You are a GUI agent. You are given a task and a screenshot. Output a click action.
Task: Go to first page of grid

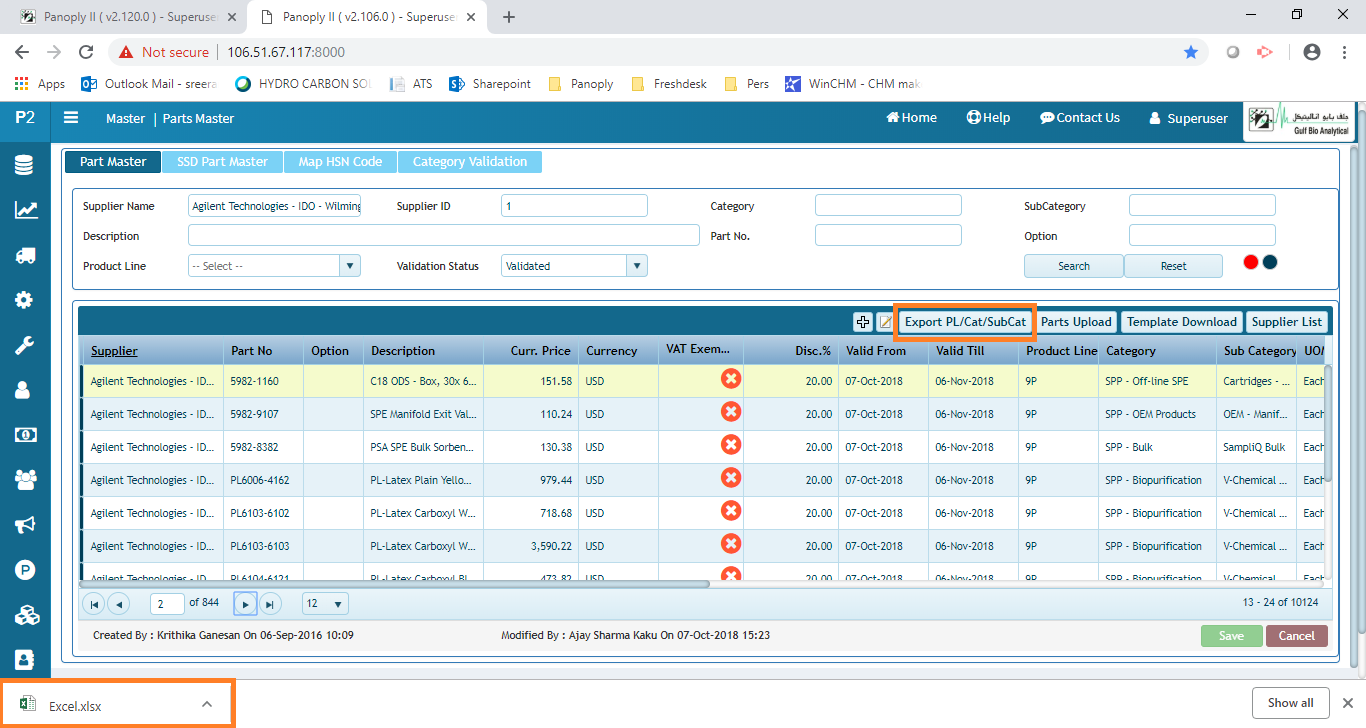[x=93, y=604]
